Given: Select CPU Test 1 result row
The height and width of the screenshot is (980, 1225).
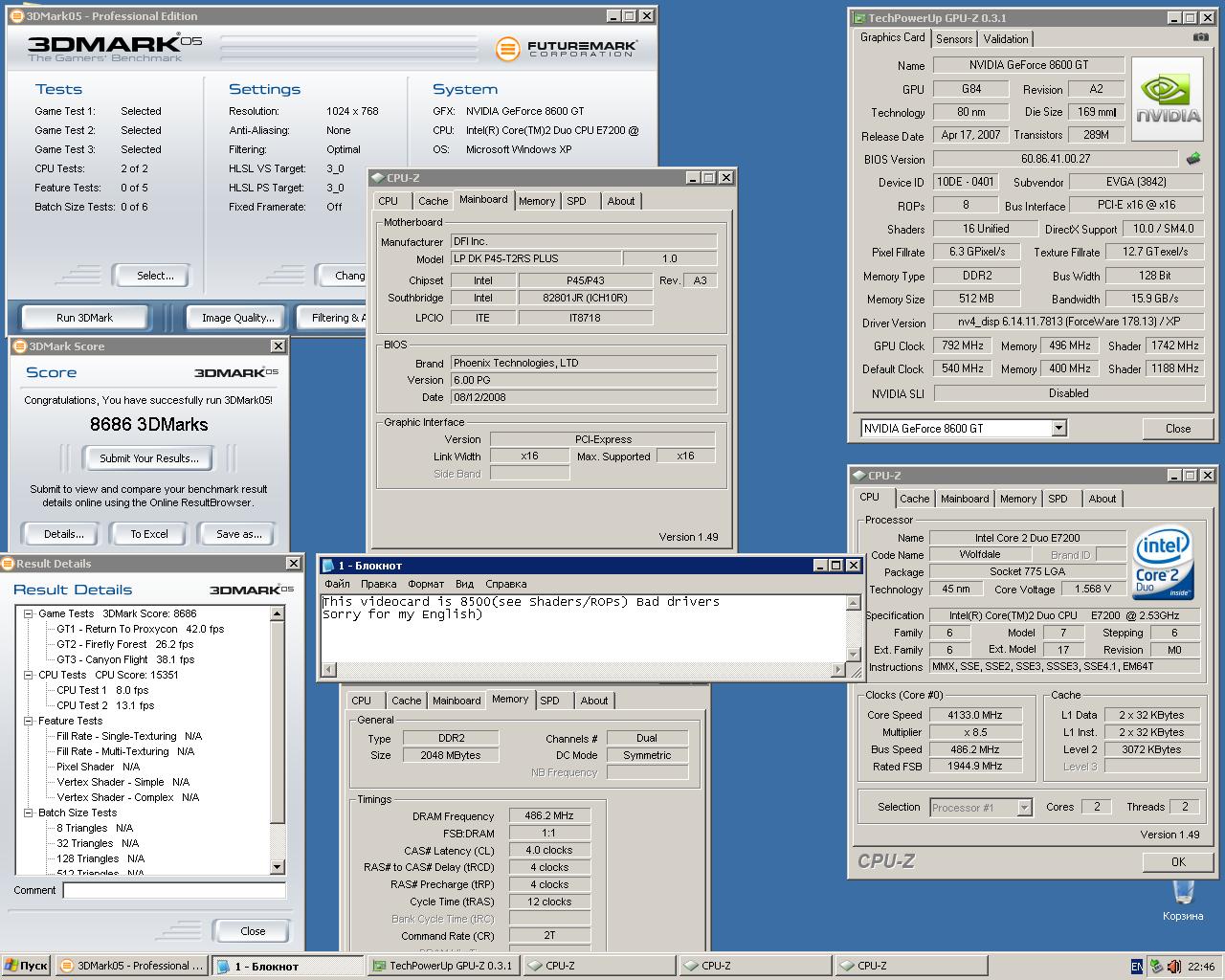Looking at the screenshot, I should 102,690.
